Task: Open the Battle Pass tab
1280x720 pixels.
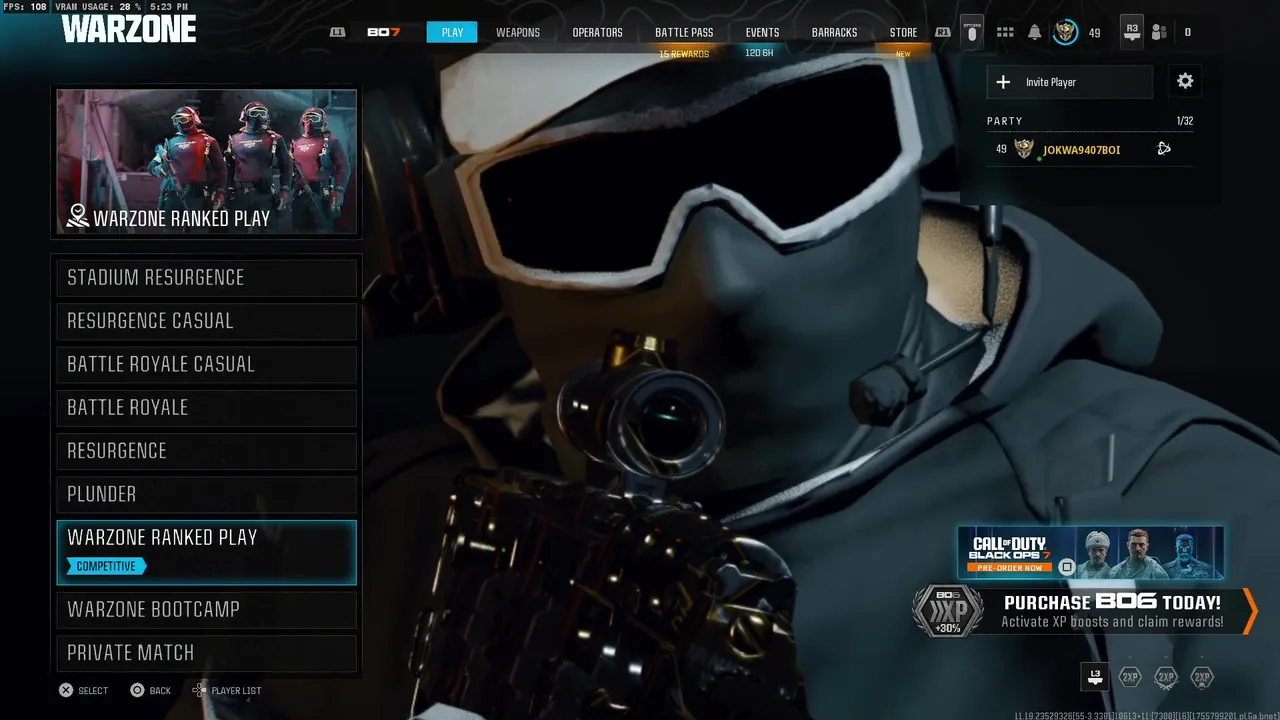Action: 684,32
